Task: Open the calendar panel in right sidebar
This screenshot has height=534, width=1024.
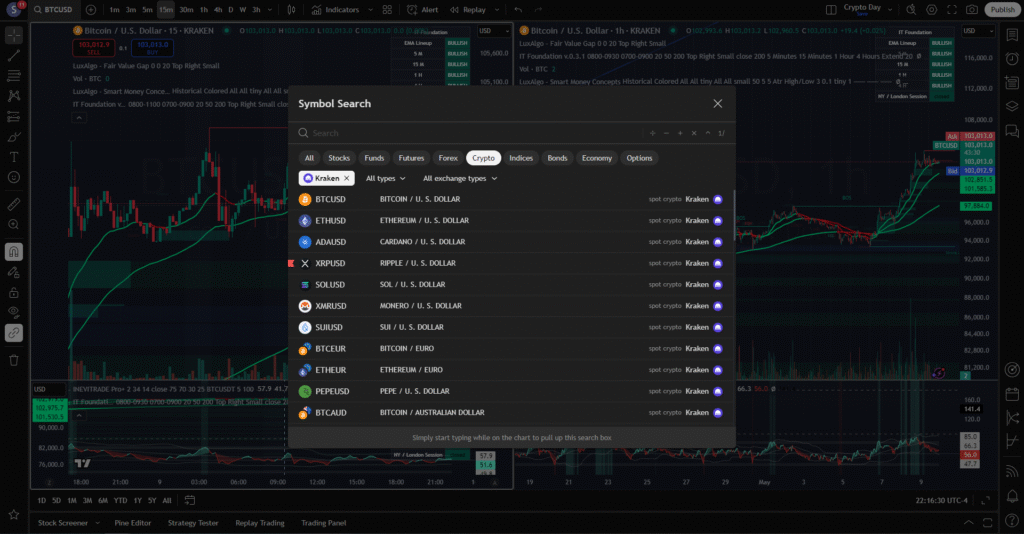Action: (x=1012, y=394)
